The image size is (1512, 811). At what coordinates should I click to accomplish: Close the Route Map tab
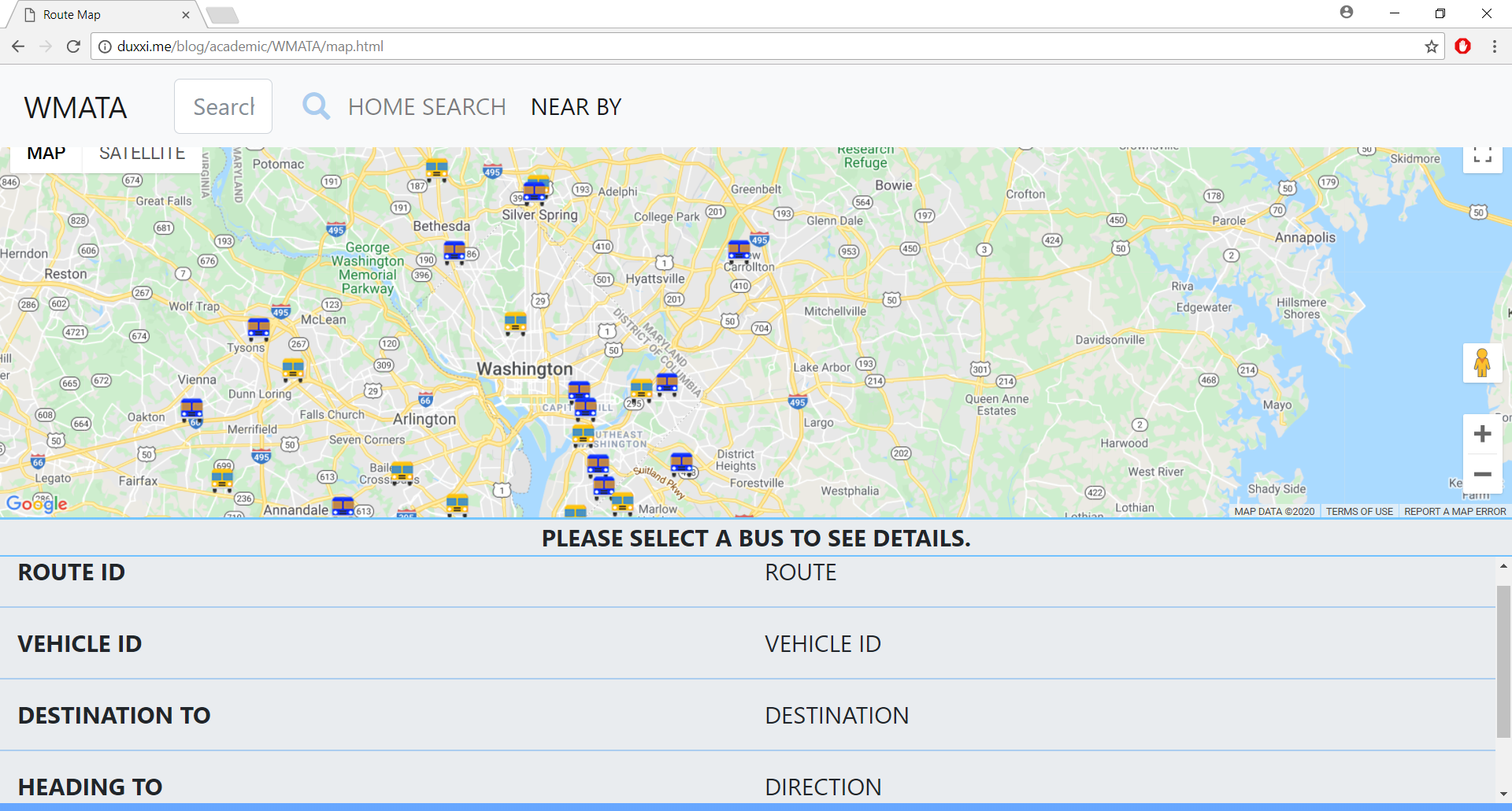pyautogui.click(x=186, y=14)
